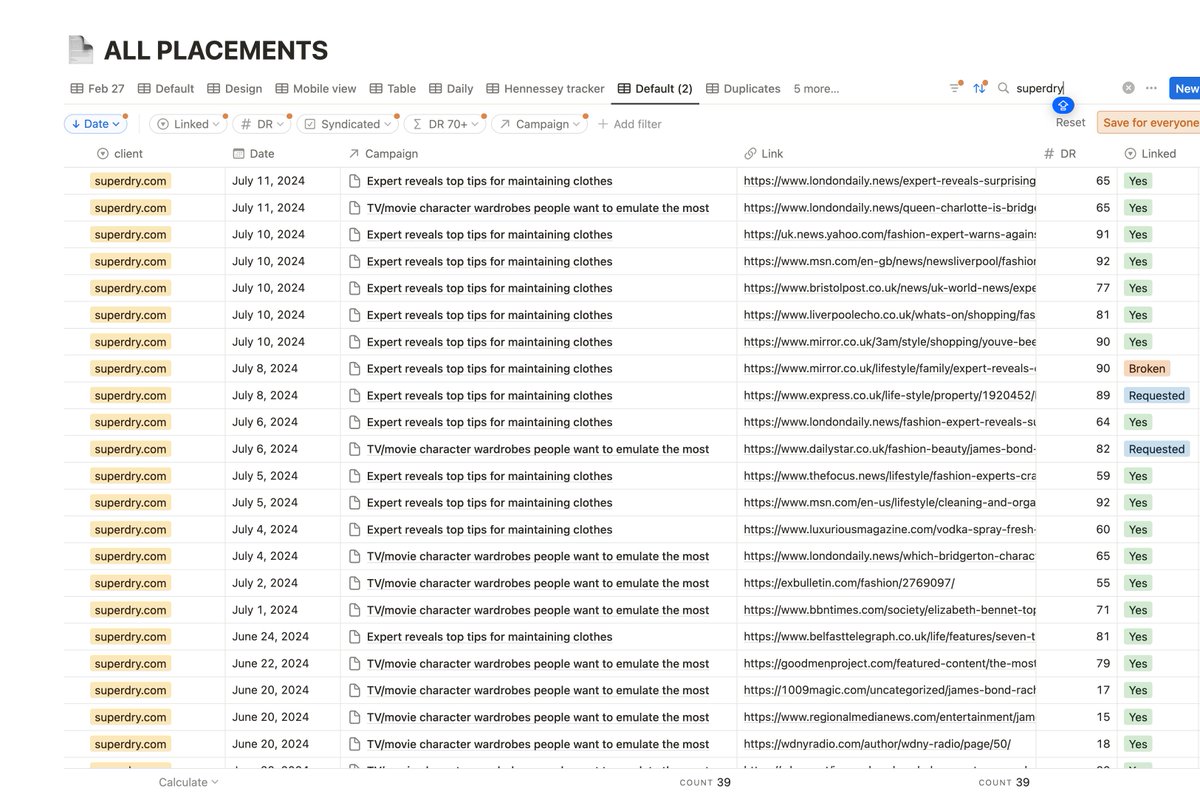This screenshot has width=1200, height=794.
Task: Click the campaign page icon in the exbulletin.com row
Action: (x=354, y=583)
